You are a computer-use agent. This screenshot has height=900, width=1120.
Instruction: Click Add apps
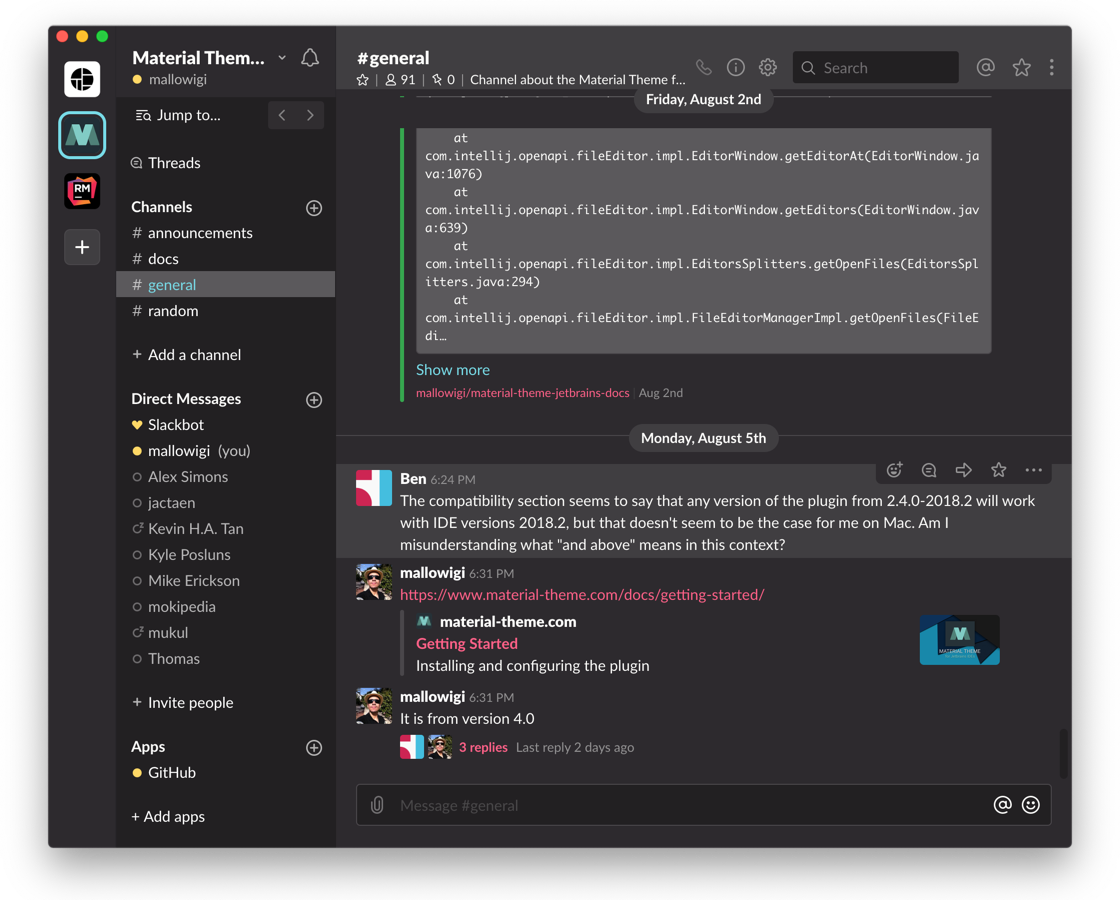pyautogui.click(x=168, y=816)
